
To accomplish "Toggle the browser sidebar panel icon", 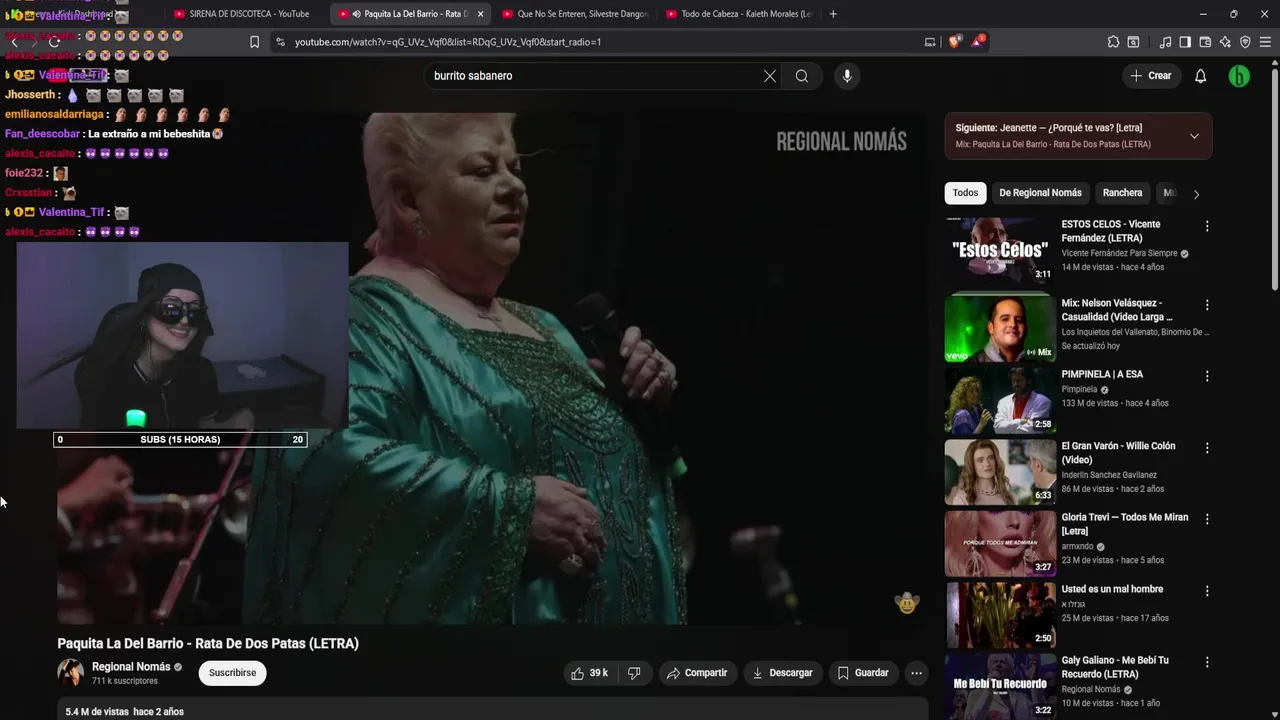I will [x=1185, y=42].
